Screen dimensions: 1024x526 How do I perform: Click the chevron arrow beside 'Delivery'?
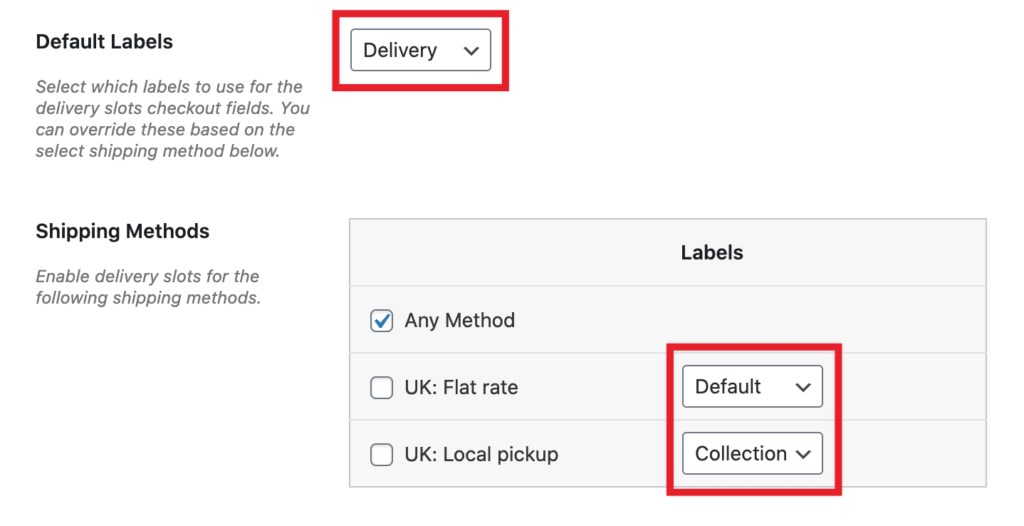tap(472, 51)
